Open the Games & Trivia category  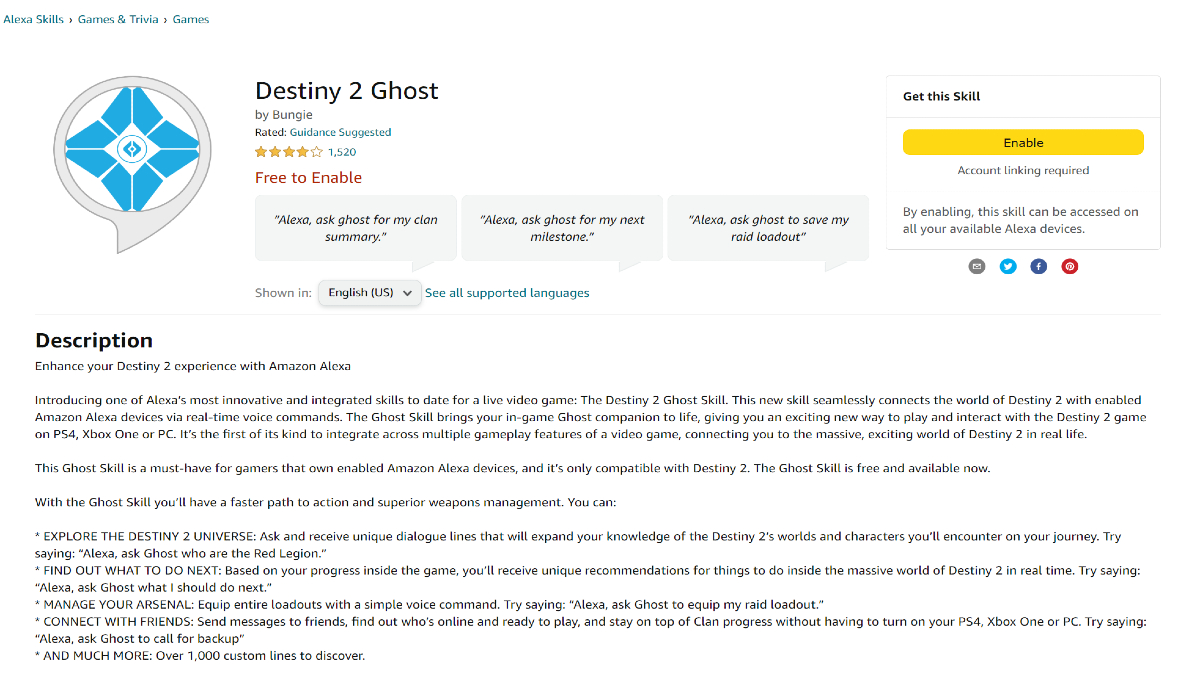click(118, 18)
